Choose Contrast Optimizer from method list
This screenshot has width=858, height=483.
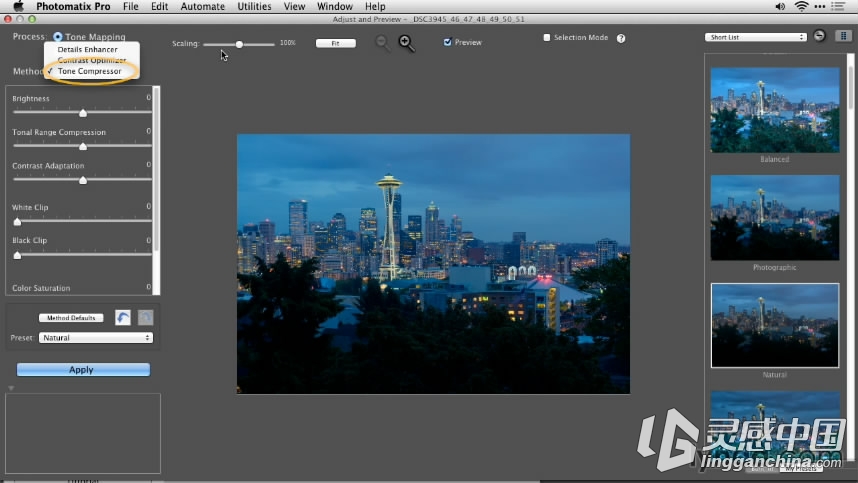coord(92,60)
